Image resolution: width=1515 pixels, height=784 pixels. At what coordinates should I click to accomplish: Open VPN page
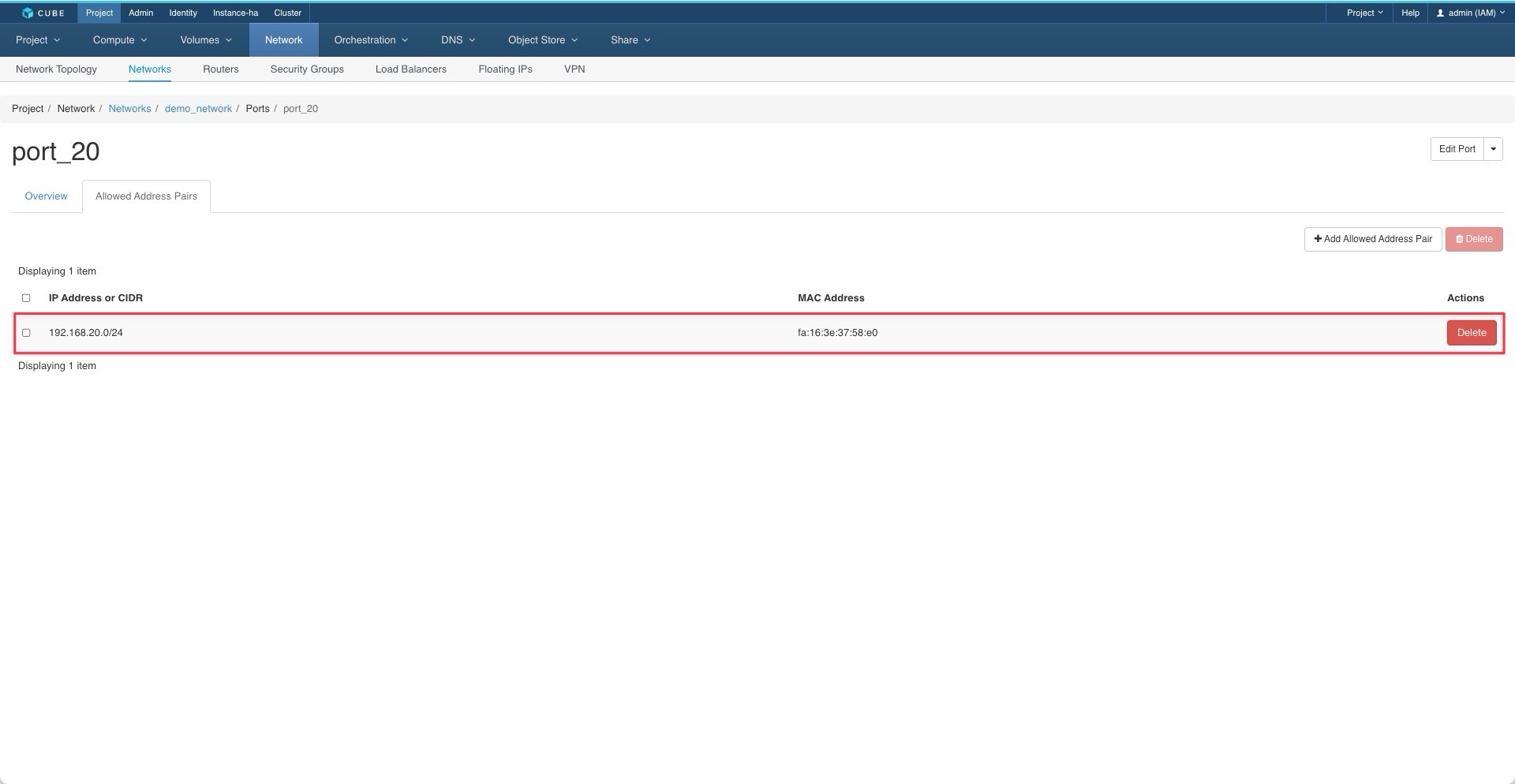click(x=574, y=69)
